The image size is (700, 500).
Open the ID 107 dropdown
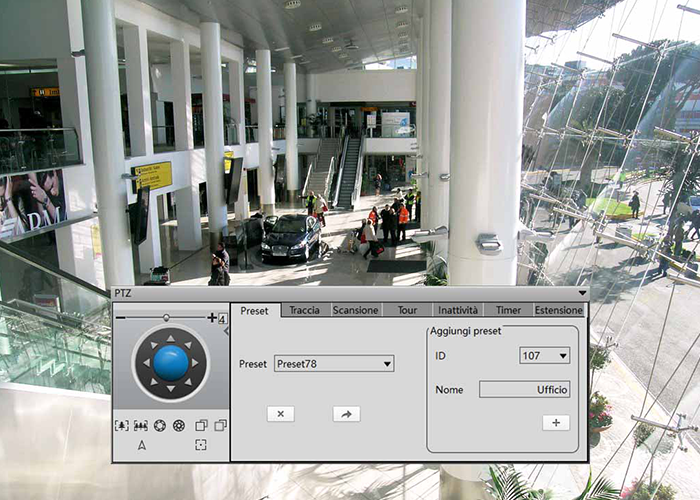pos(563,356)
